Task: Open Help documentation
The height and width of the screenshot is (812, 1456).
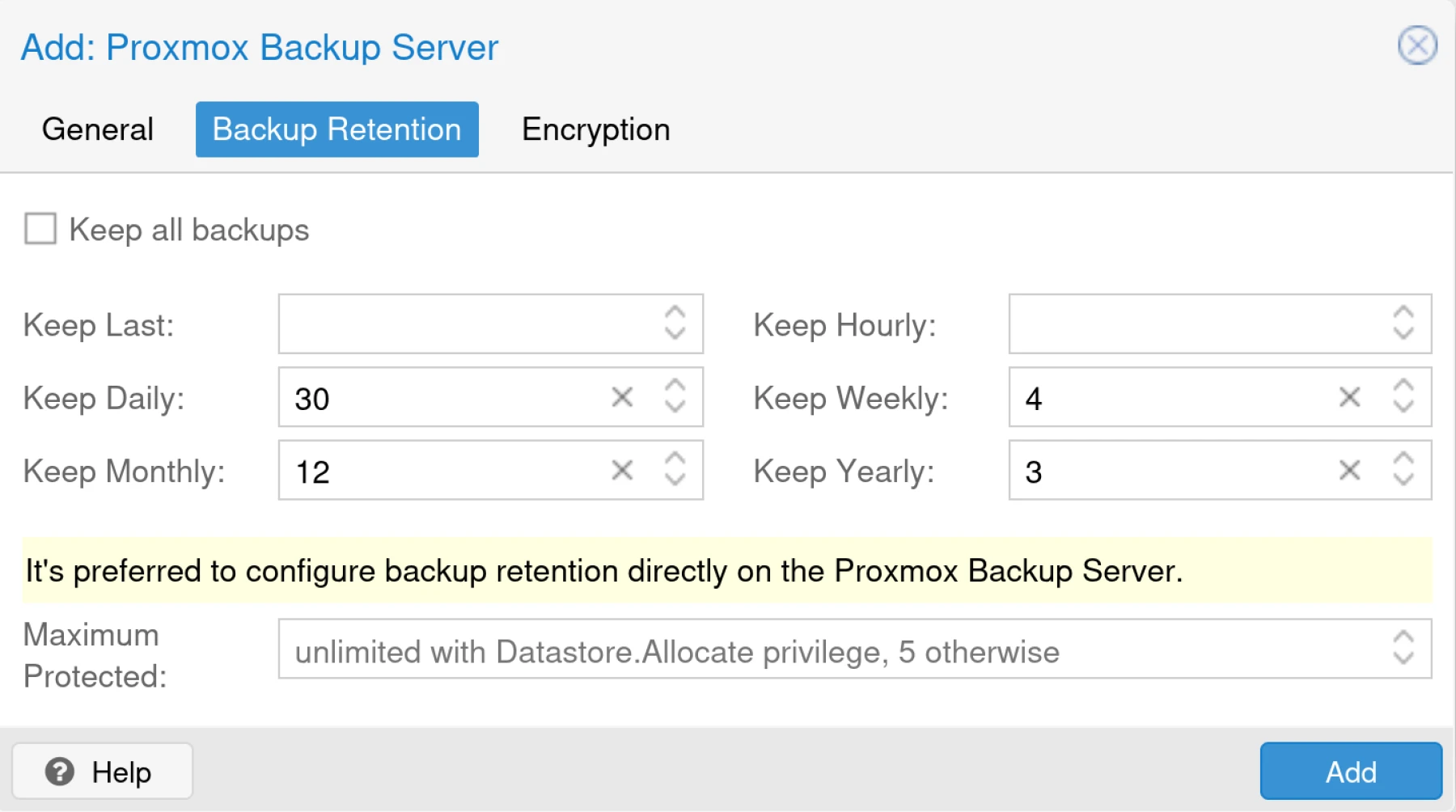Action: tap(102, 771)
